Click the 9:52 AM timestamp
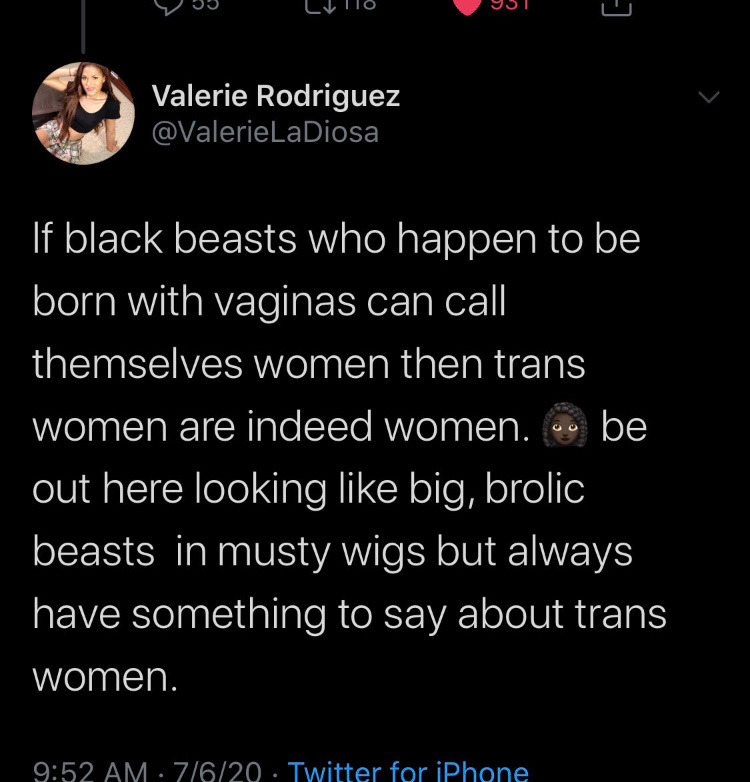 [x=90, y=771]
